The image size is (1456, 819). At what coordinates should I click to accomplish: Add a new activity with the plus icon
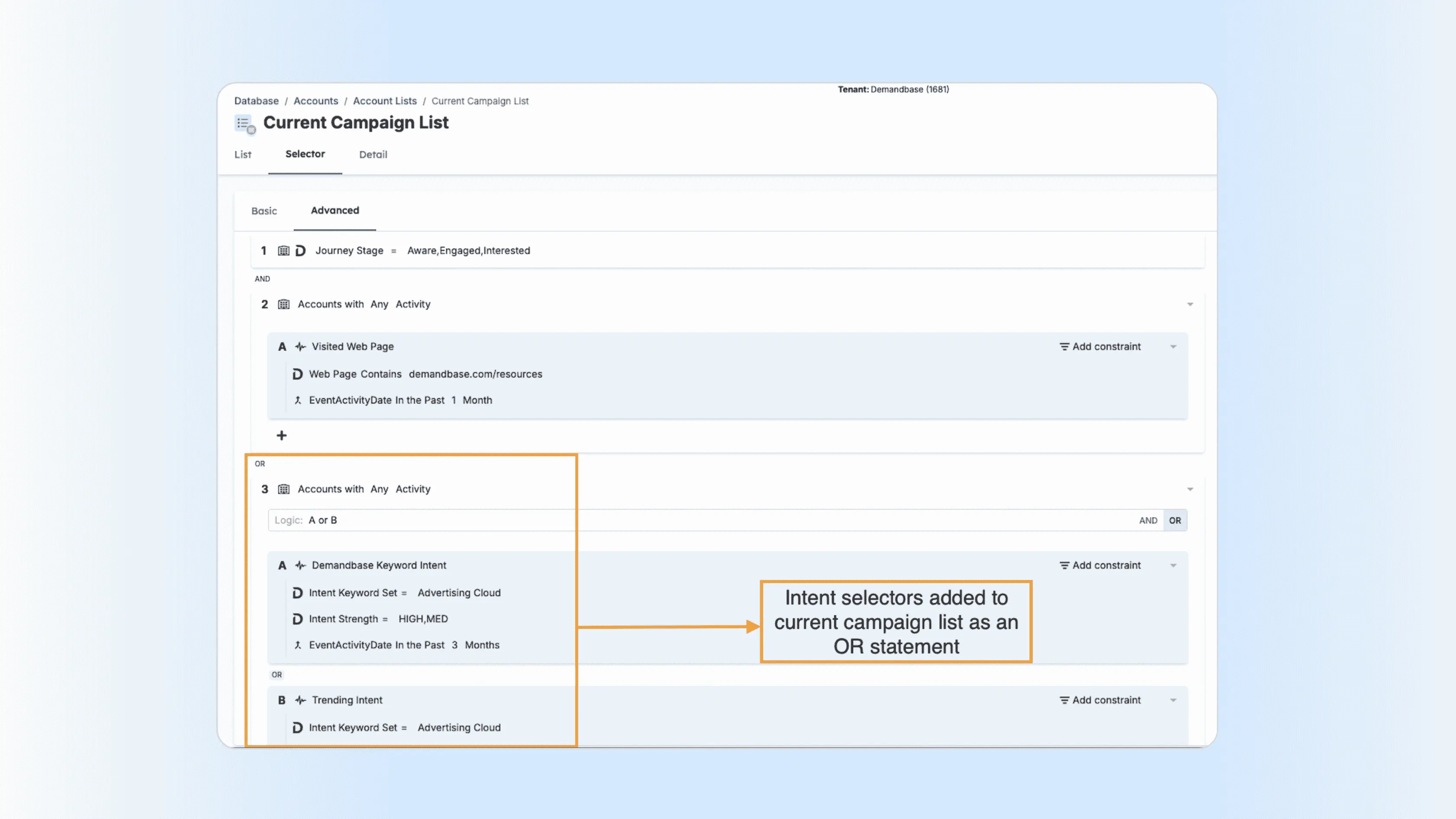tap(282, 435)
